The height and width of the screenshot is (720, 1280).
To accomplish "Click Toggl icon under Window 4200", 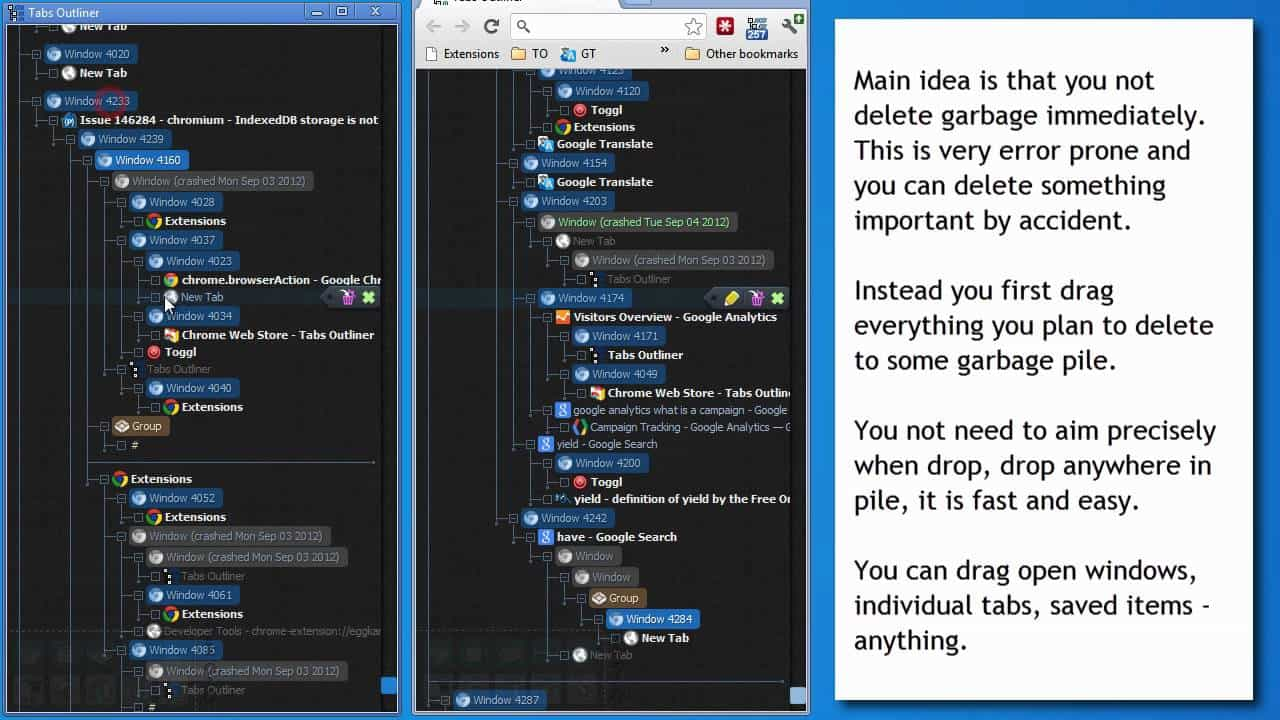I will [x=580, y=482].
